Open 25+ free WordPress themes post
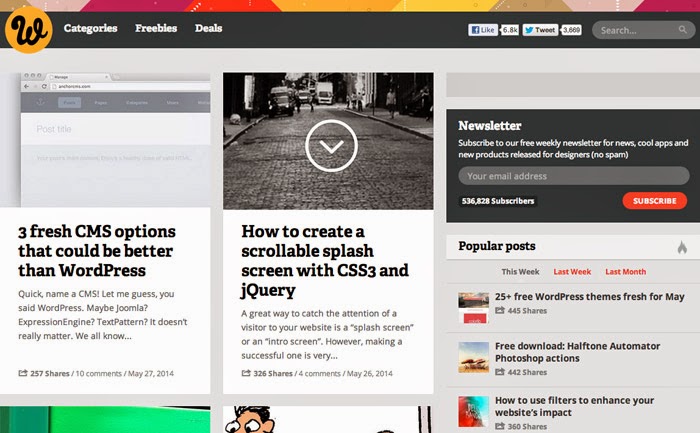 click(x=589, y=297)
